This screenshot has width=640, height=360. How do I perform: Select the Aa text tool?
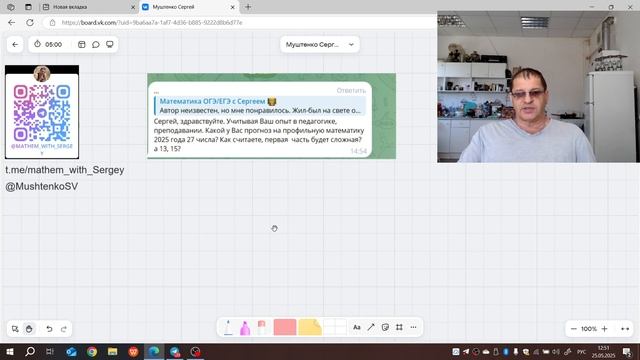(356, 327)
